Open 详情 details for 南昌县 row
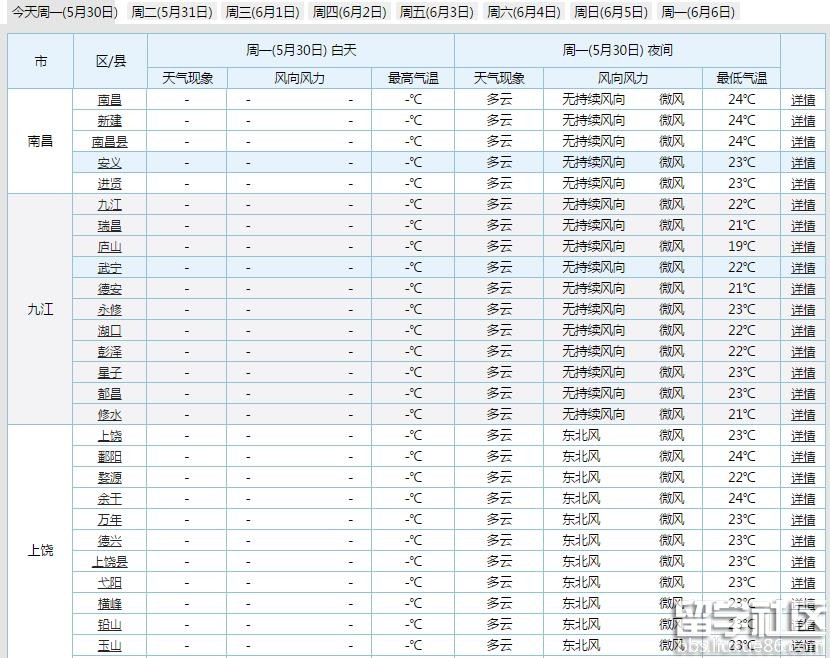Viewport: 830px width, 658px height. click(803, 142)
